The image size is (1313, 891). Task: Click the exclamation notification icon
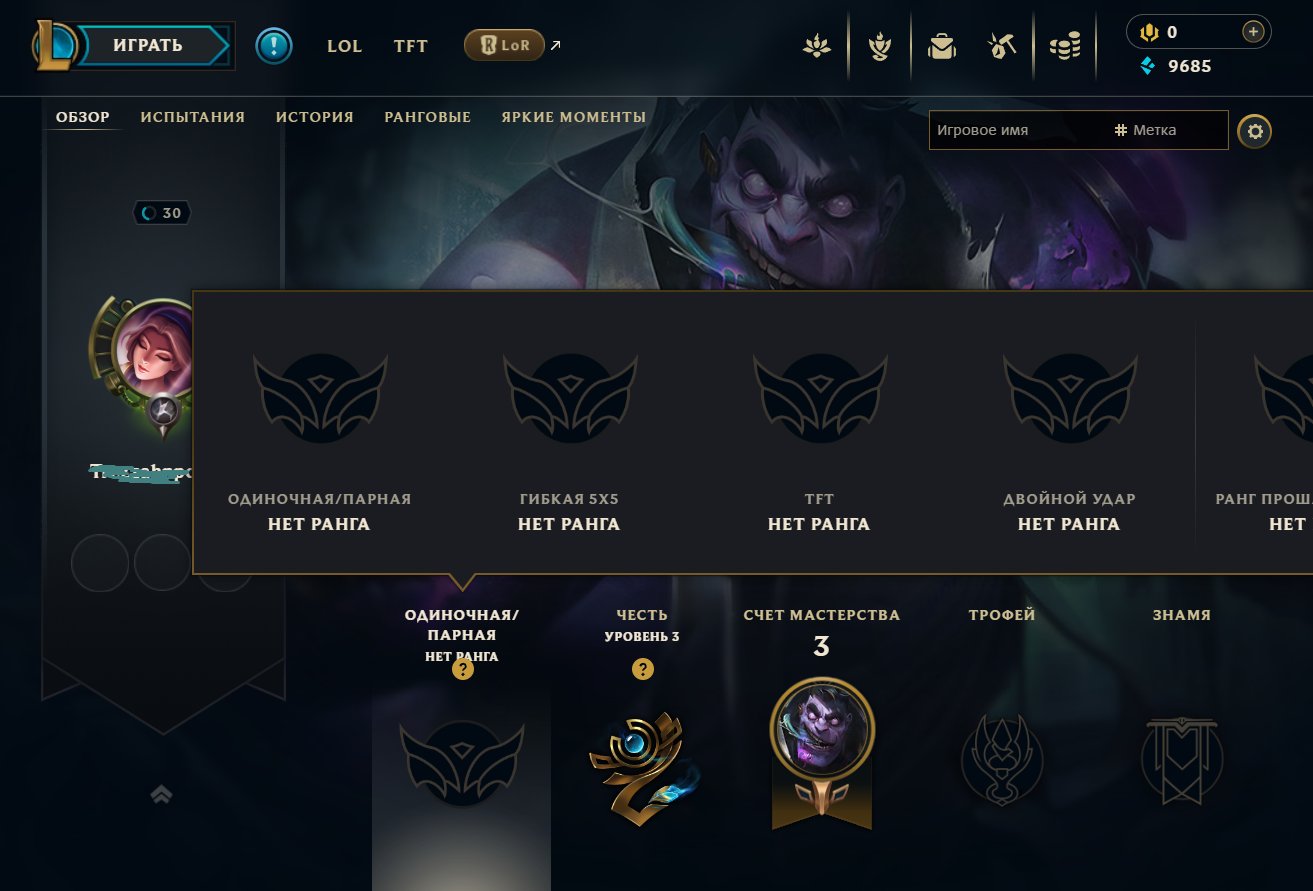tap(273, 45)
